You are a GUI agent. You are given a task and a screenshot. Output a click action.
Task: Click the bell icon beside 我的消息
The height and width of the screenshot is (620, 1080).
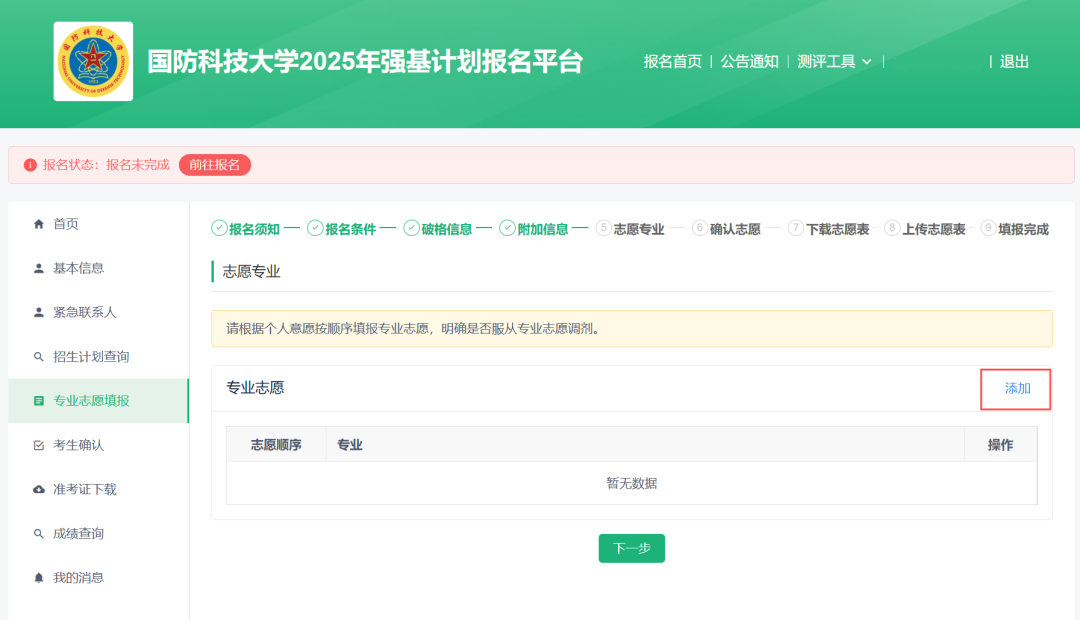click(x=39, y=577)
